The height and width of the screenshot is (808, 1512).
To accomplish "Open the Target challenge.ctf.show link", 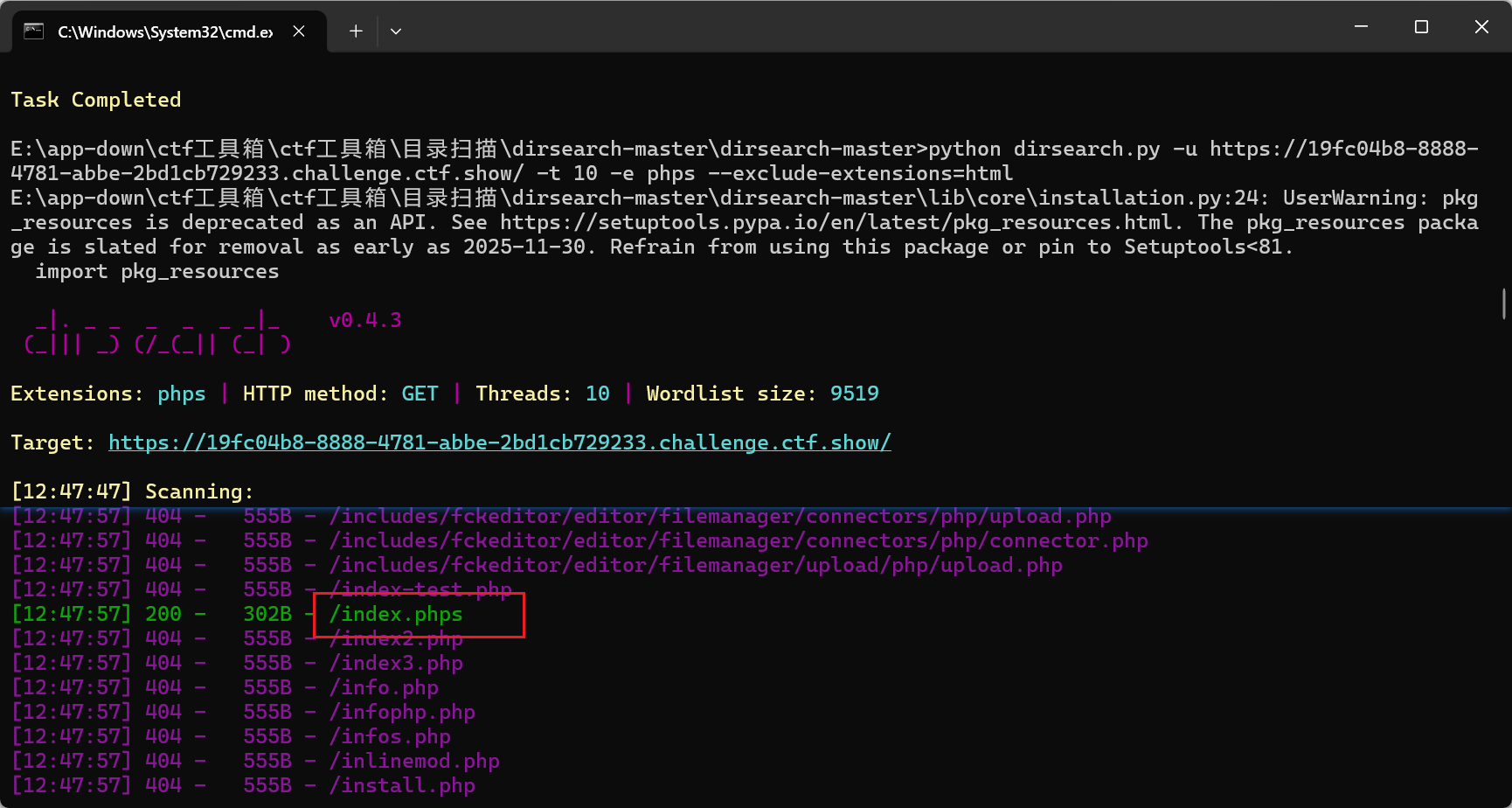I will coord(499,442).
